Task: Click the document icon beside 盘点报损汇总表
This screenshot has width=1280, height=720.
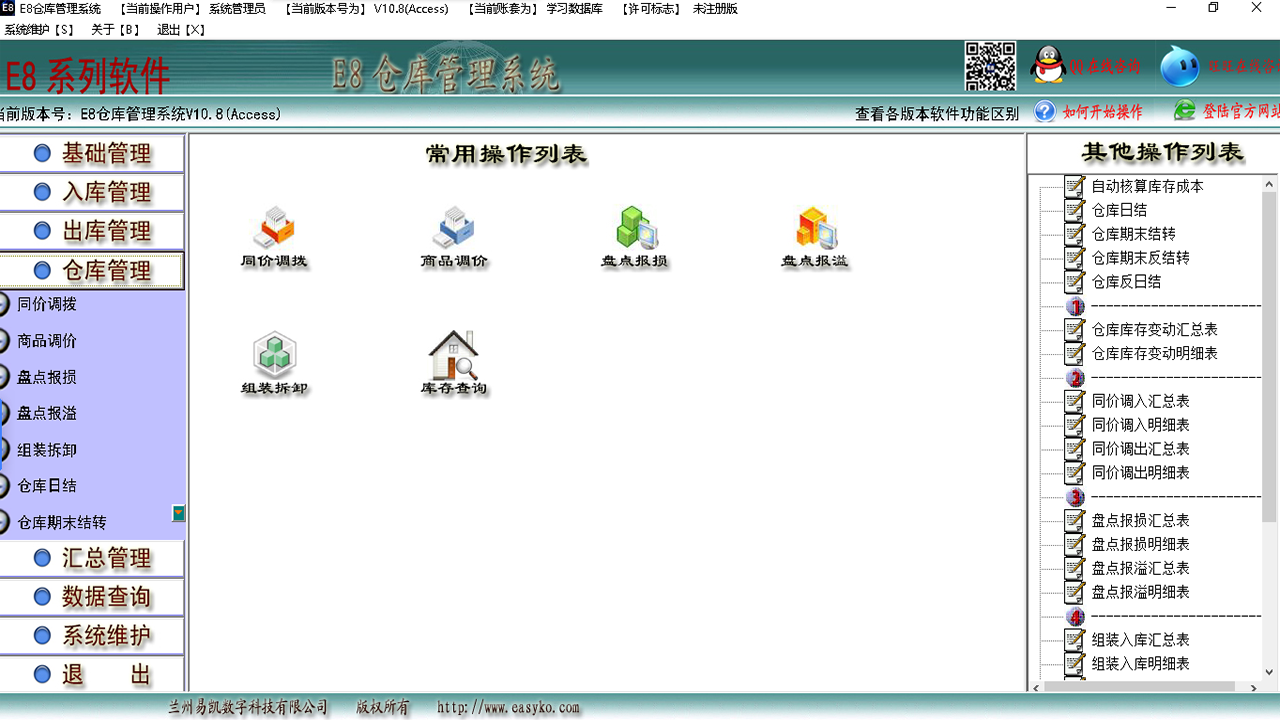Action: tap(1075, 520)
